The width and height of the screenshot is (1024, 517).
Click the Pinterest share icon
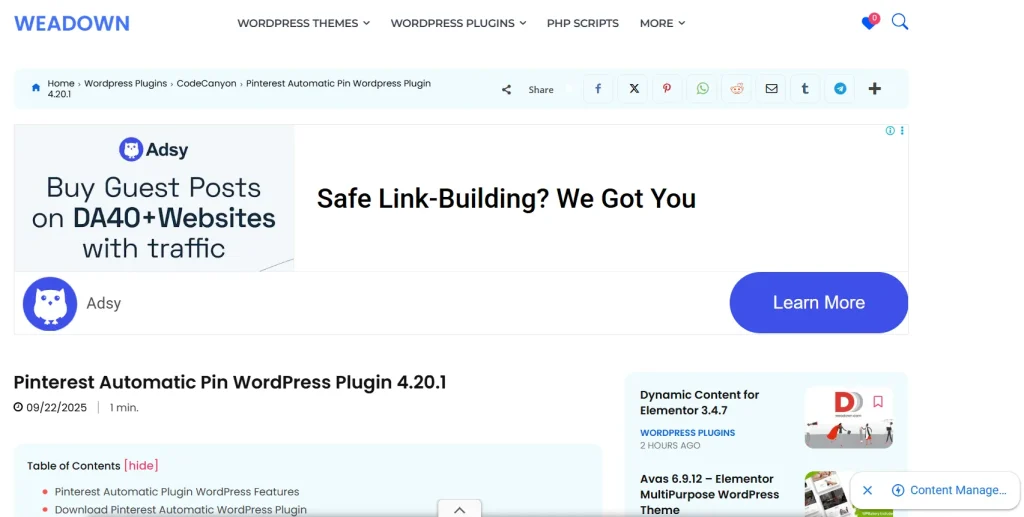667,89
